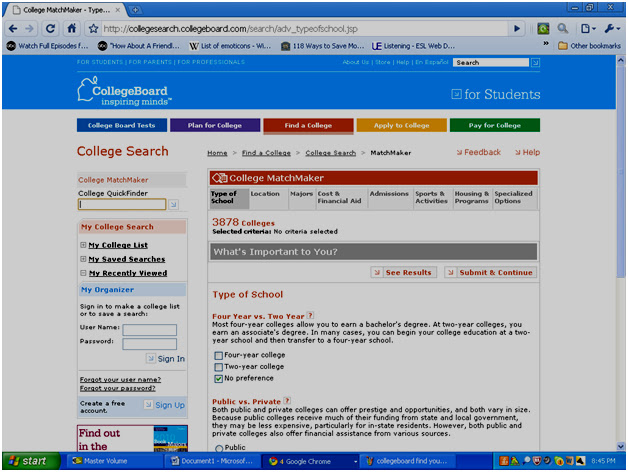Open help icon beside Four Year vs. Two Year

310,315
